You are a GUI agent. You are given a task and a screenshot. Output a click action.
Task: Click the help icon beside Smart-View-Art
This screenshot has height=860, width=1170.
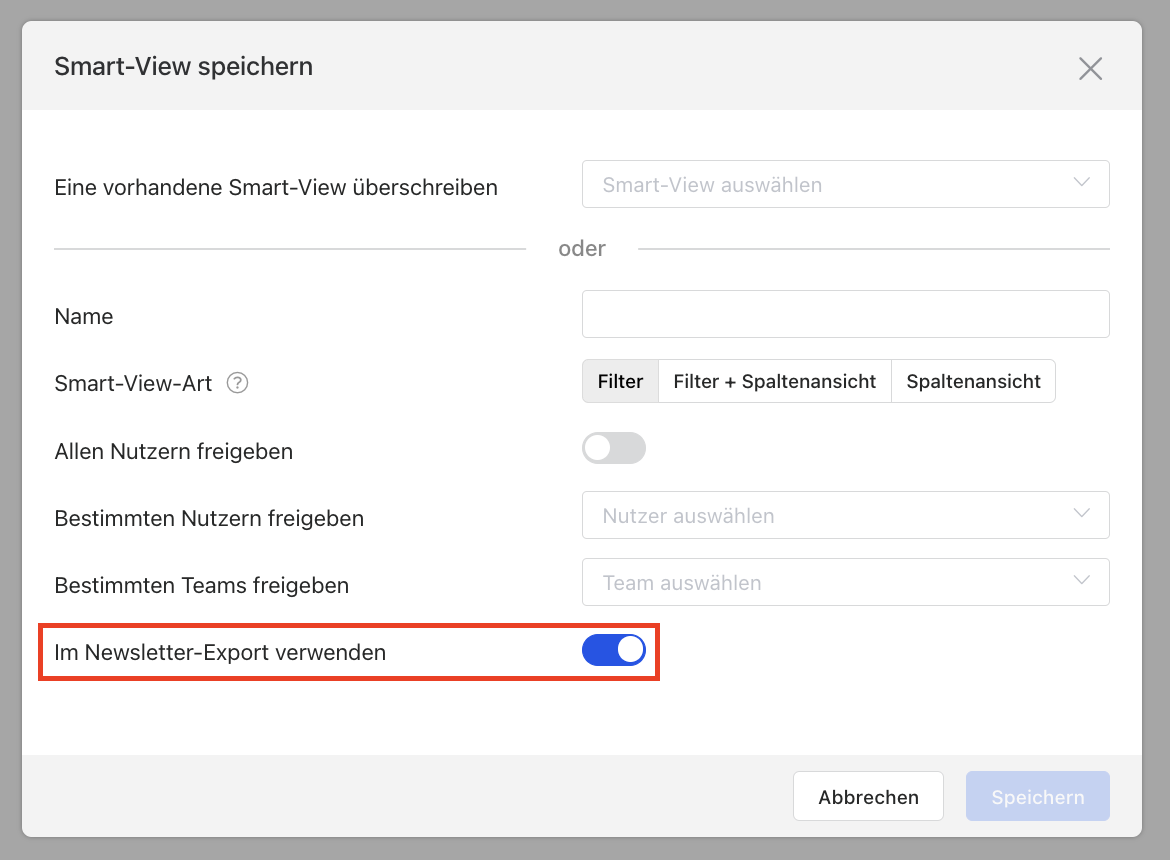(x=237, y=383)
